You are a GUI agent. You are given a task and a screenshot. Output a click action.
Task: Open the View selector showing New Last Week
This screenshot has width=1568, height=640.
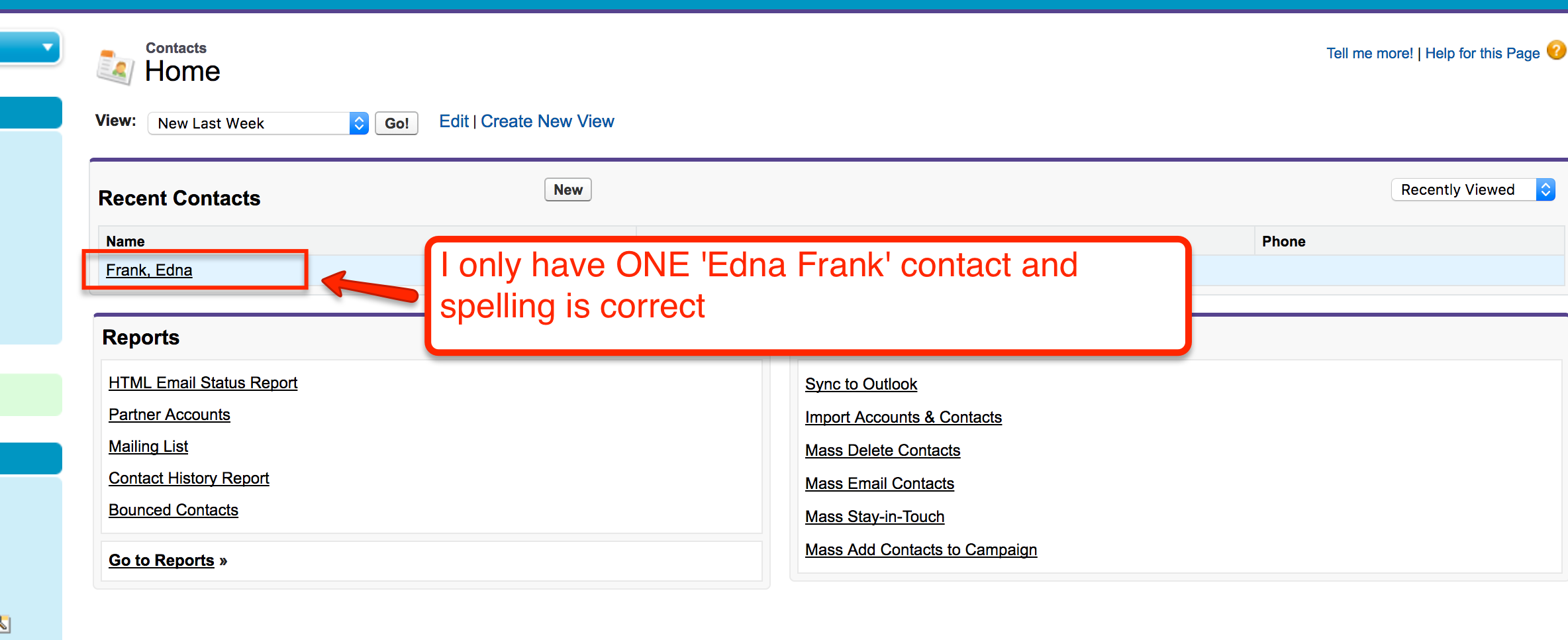pos(258,123)
